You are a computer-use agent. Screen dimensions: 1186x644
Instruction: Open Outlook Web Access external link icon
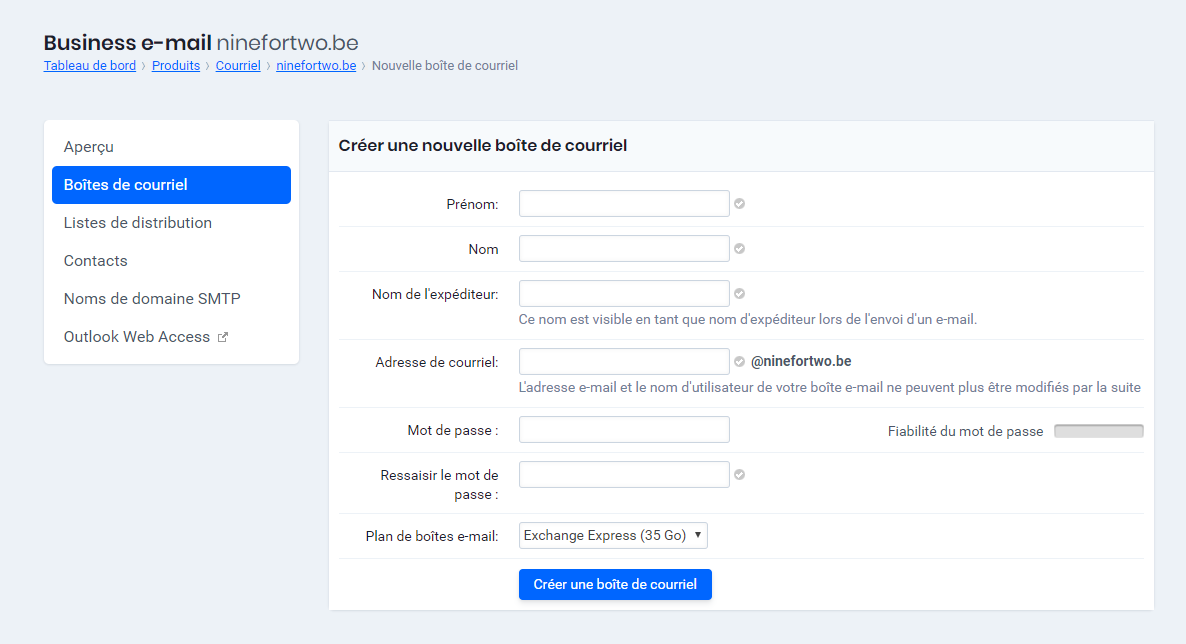(222, 336)
